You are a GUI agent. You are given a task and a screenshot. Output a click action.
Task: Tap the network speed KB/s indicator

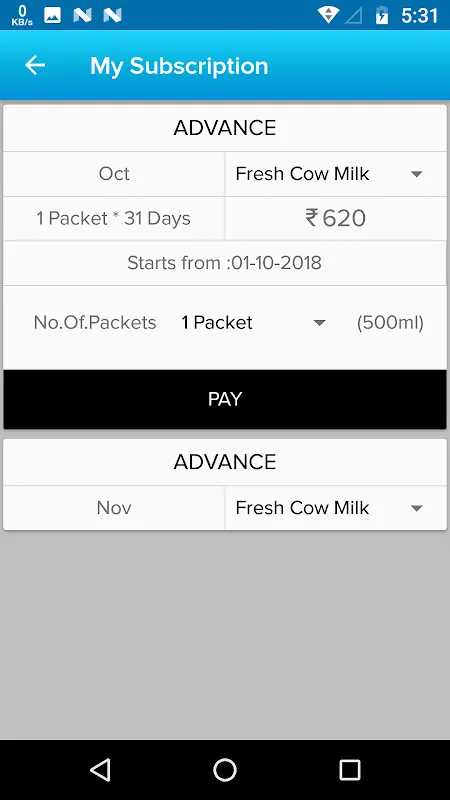pyautogui.click(x=22, y=15)
